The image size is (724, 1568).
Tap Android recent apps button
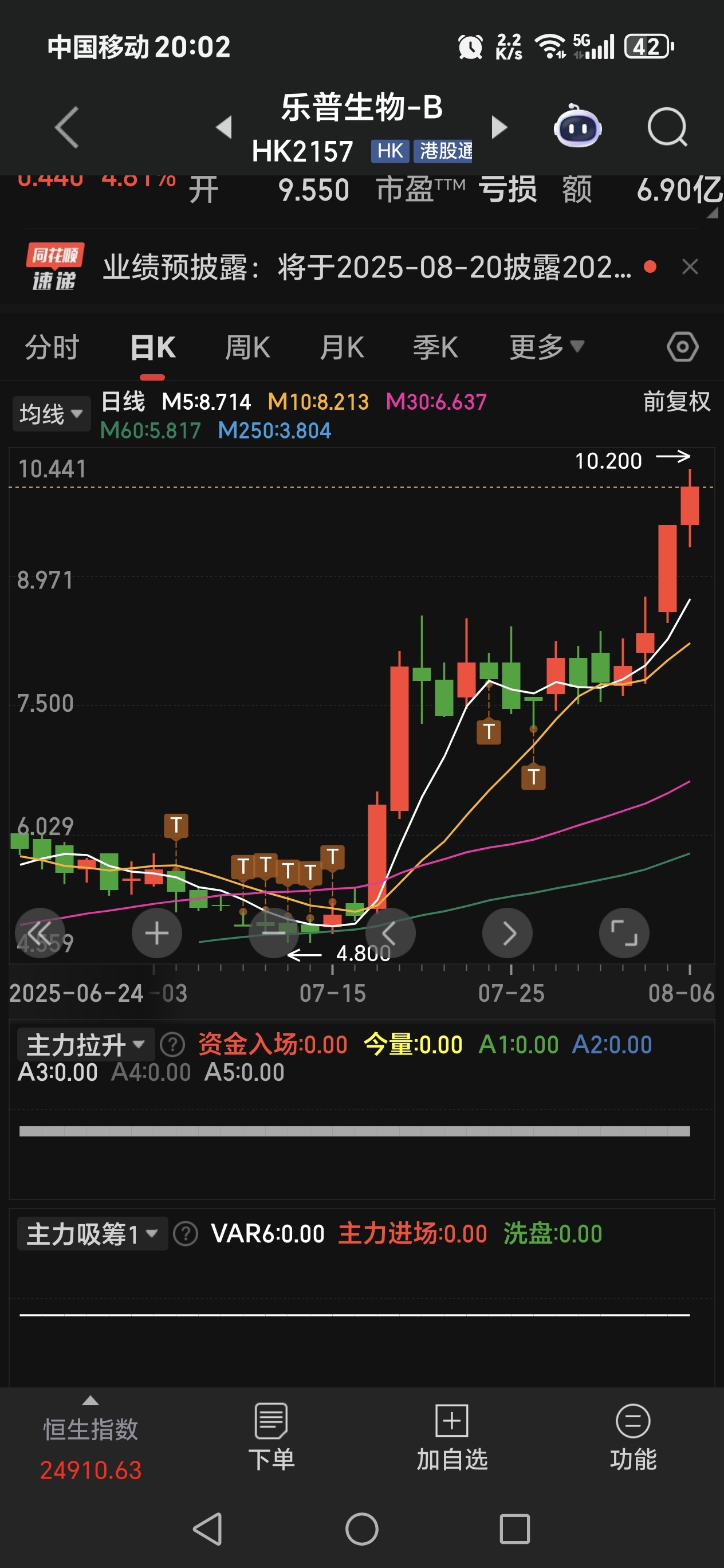click(515, 1528)
